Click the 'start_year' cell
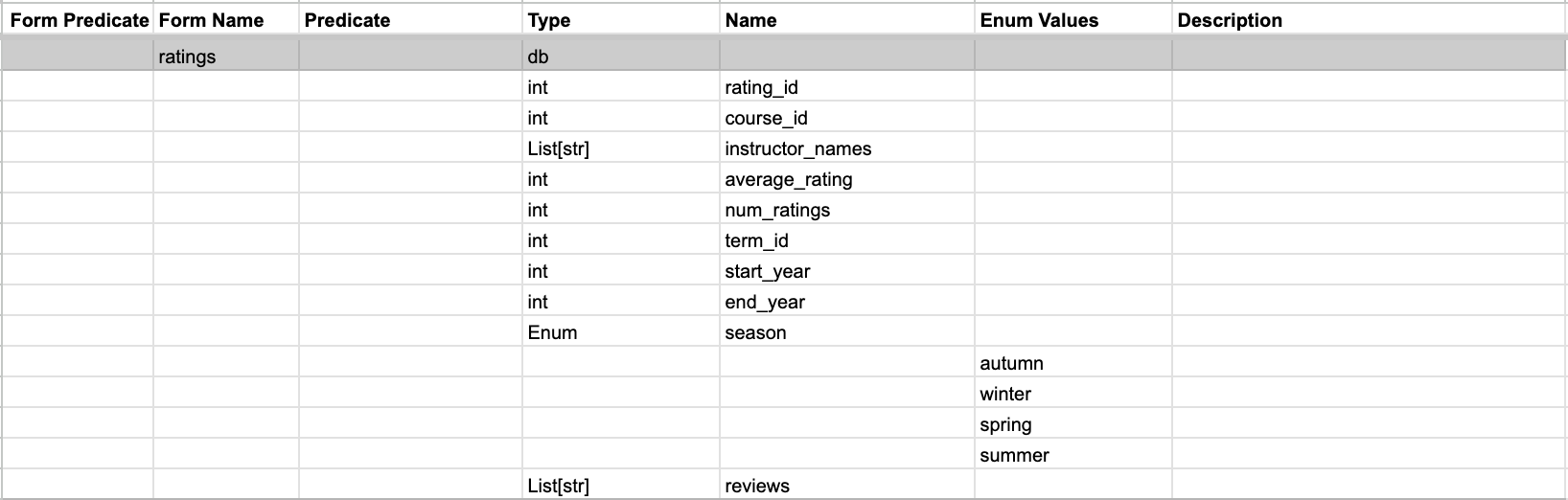This screenshot has height=500, width=1568. point(768,271)
